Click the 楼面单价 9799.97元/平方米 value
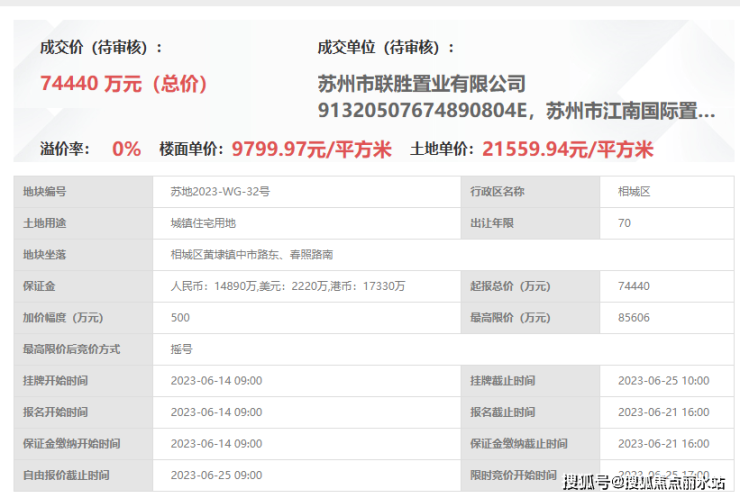 (x=311, y=149)
